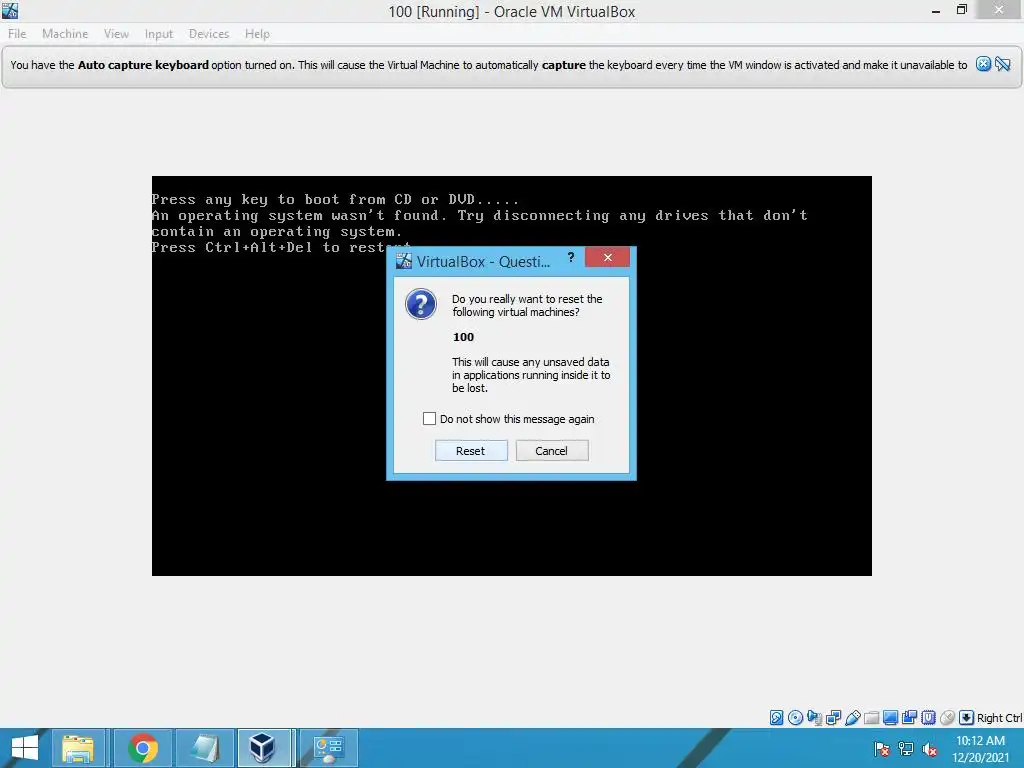Click the optical disc status icon
This screenshot has width=1024, height=768.
(795, 718)
